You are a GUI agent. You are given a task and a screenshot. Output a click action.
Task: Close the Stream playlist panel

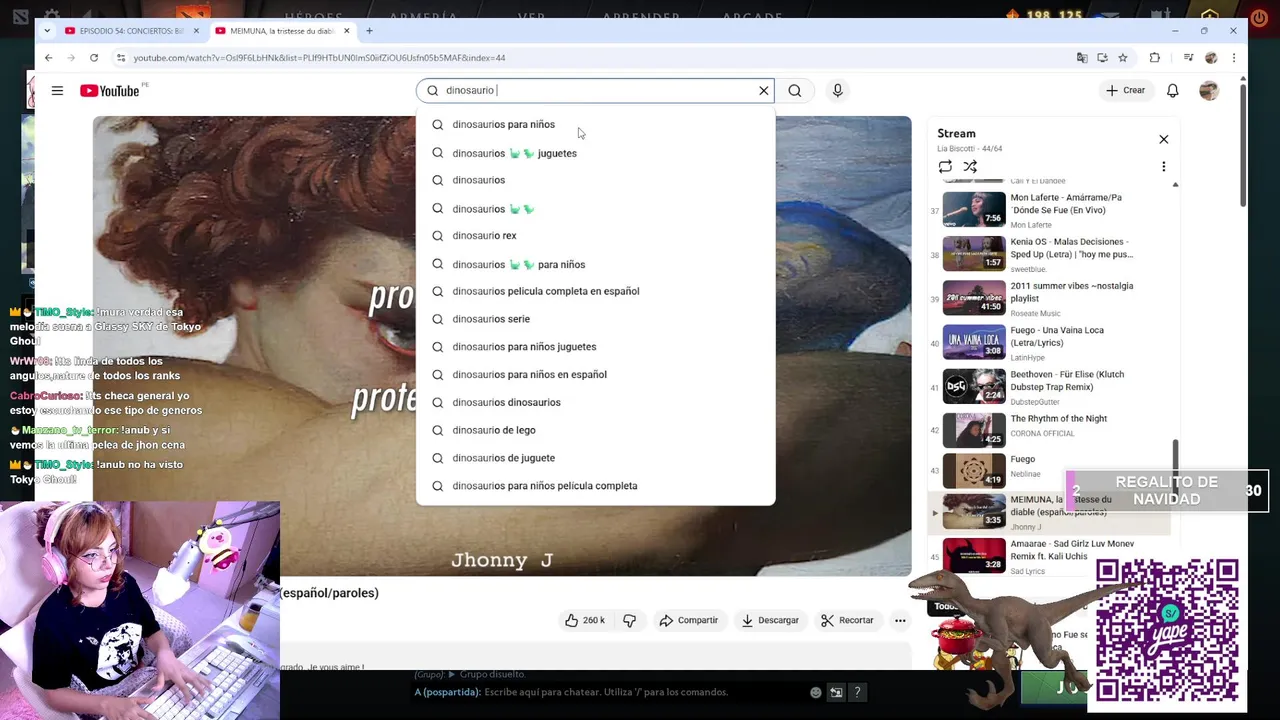click(x=1163, y=139)
